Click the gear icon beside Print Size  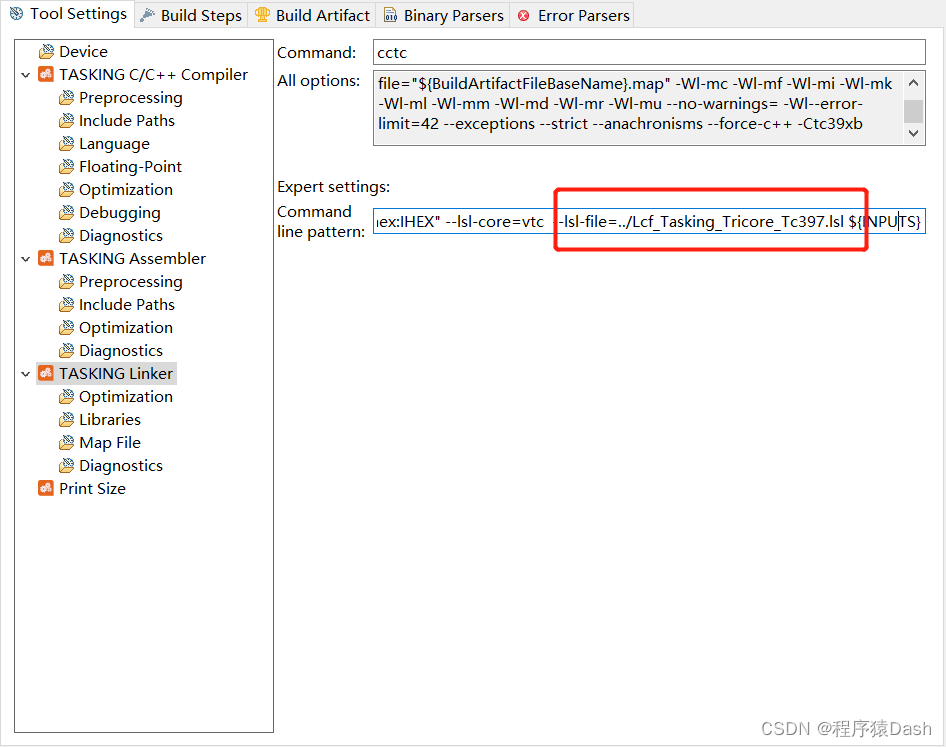pyautogui.click(x=46, y=488)
